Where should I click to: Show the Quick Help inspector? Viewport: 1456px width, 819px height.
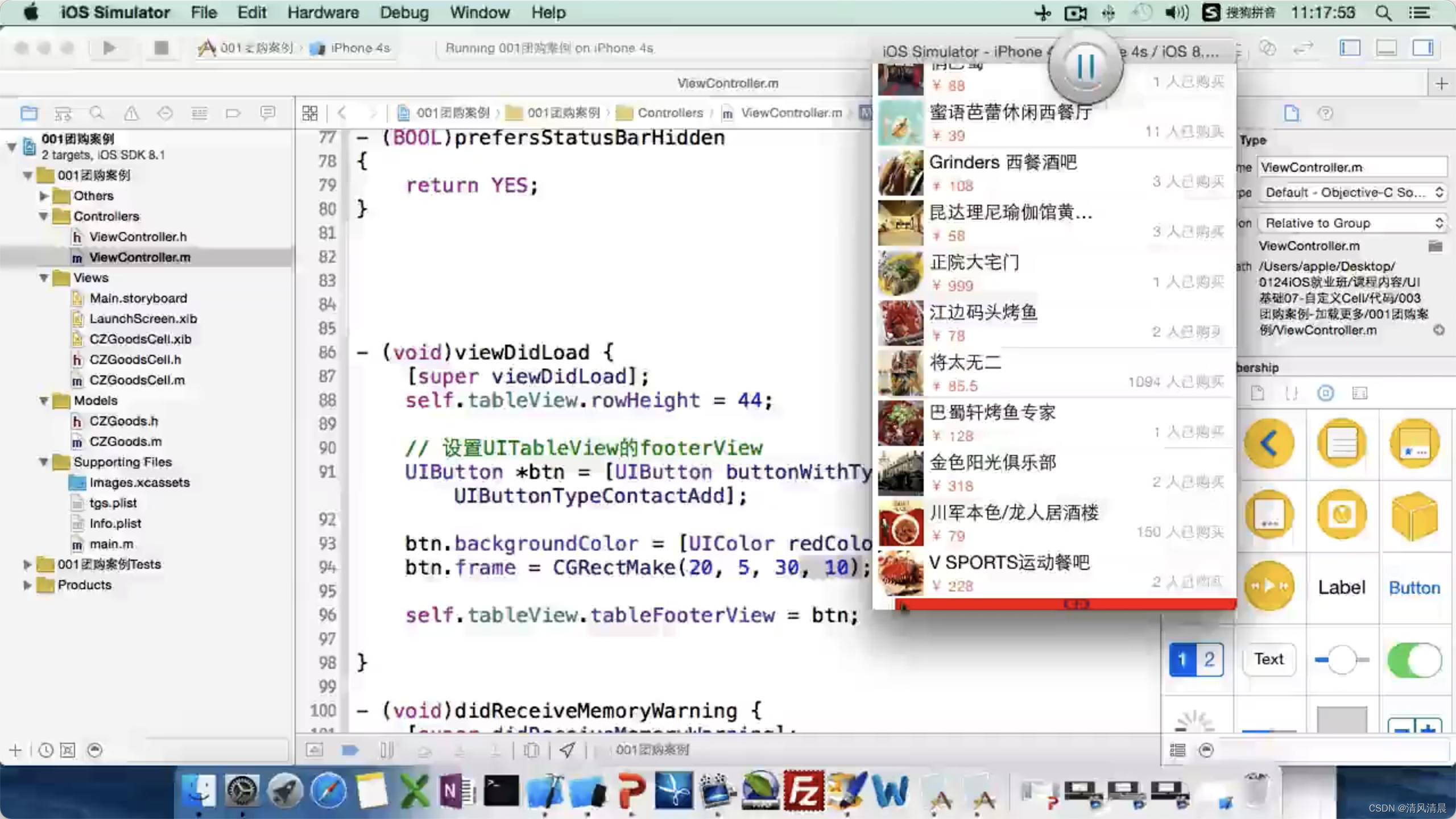click(x=1325, y=113)
